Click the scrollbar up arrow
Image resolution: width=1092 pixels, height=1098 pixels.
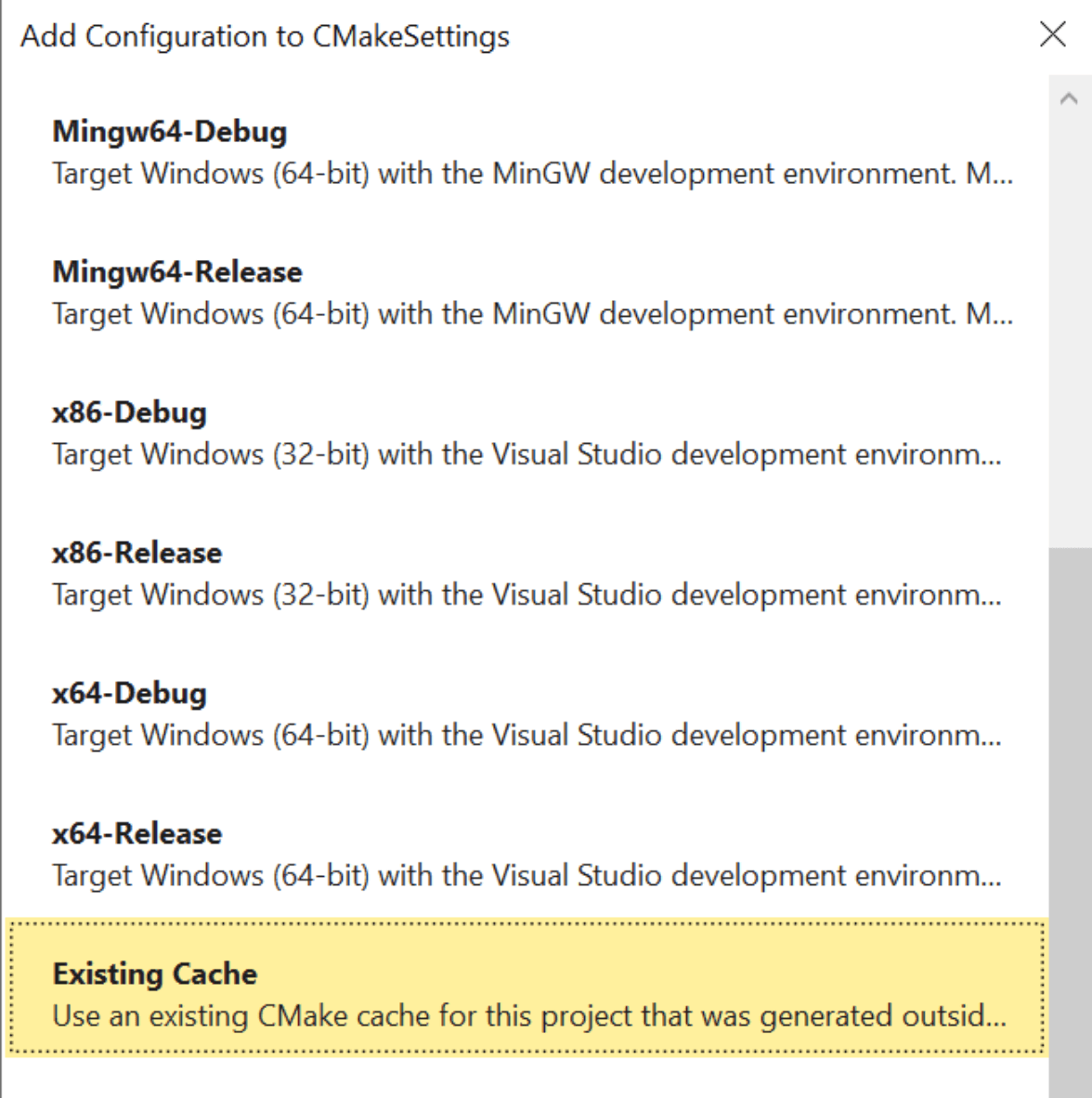[1069, 98]
